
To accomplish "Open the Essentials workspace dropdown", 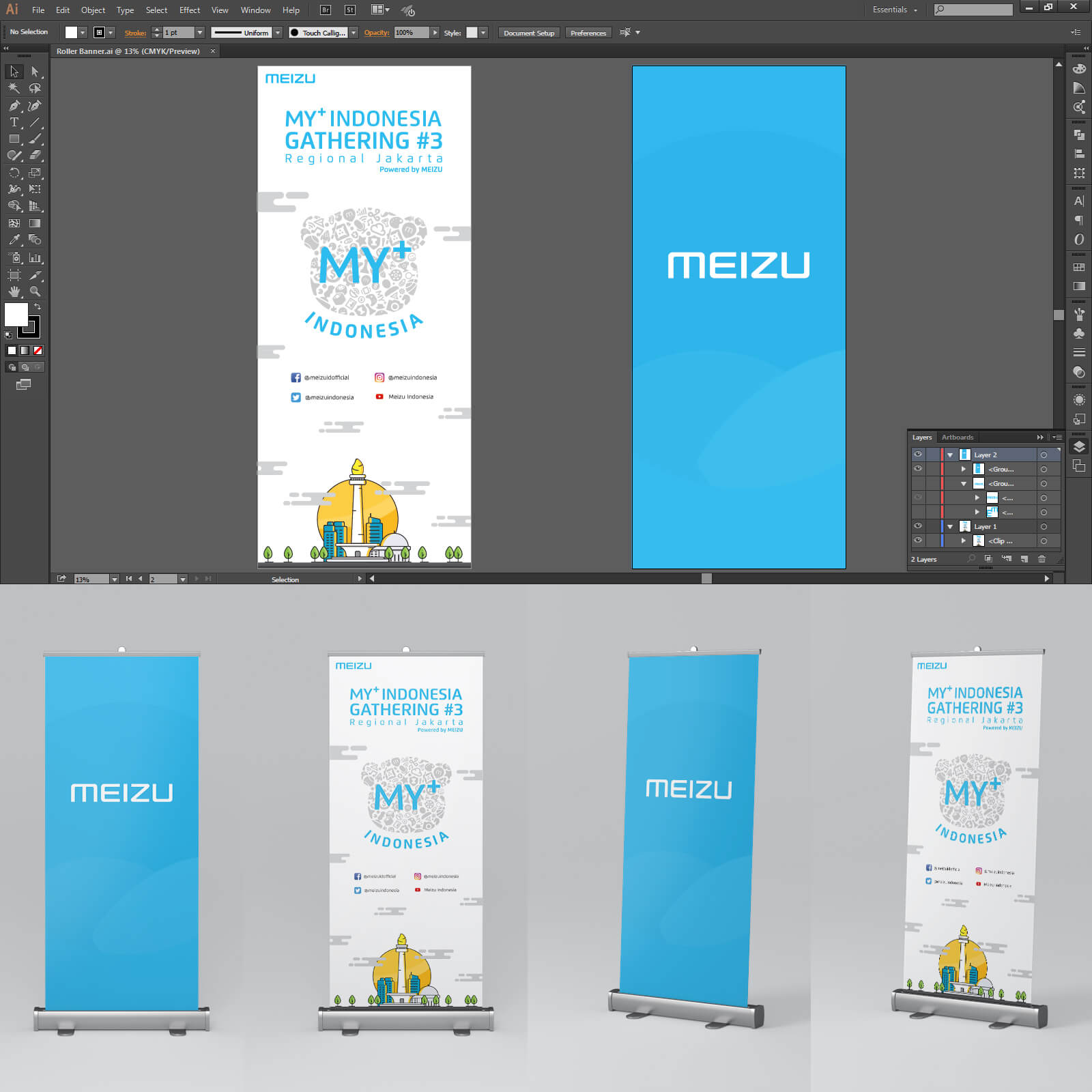I will [x=895, y=10].
